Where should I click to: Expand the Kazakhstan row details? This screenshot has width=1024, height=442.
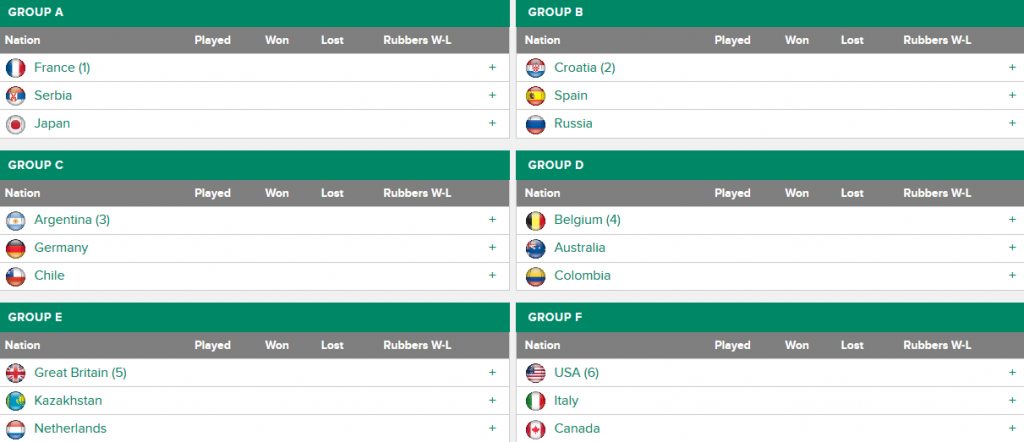coord(492,401)
